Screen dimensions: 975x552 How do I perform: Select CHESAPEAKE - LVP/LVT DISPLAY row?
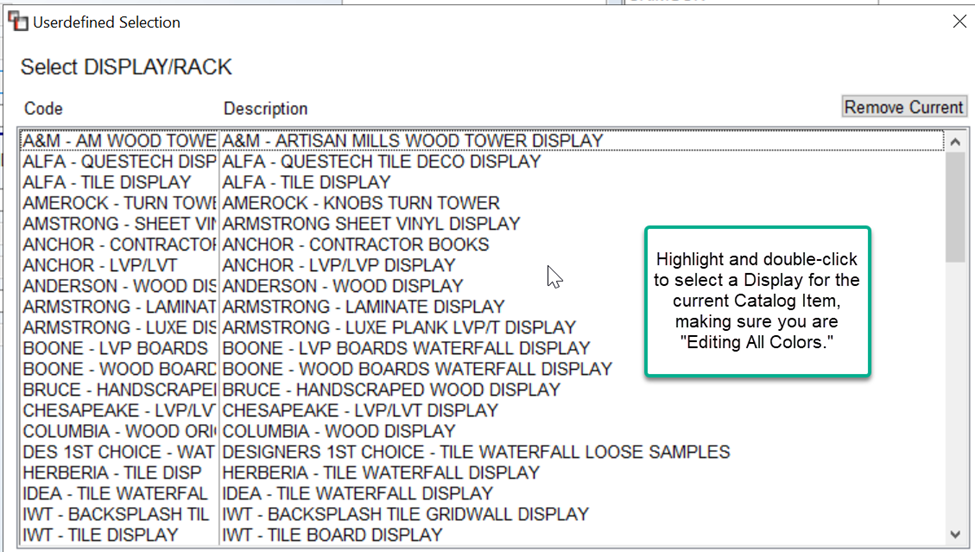(x=482, y=410)
